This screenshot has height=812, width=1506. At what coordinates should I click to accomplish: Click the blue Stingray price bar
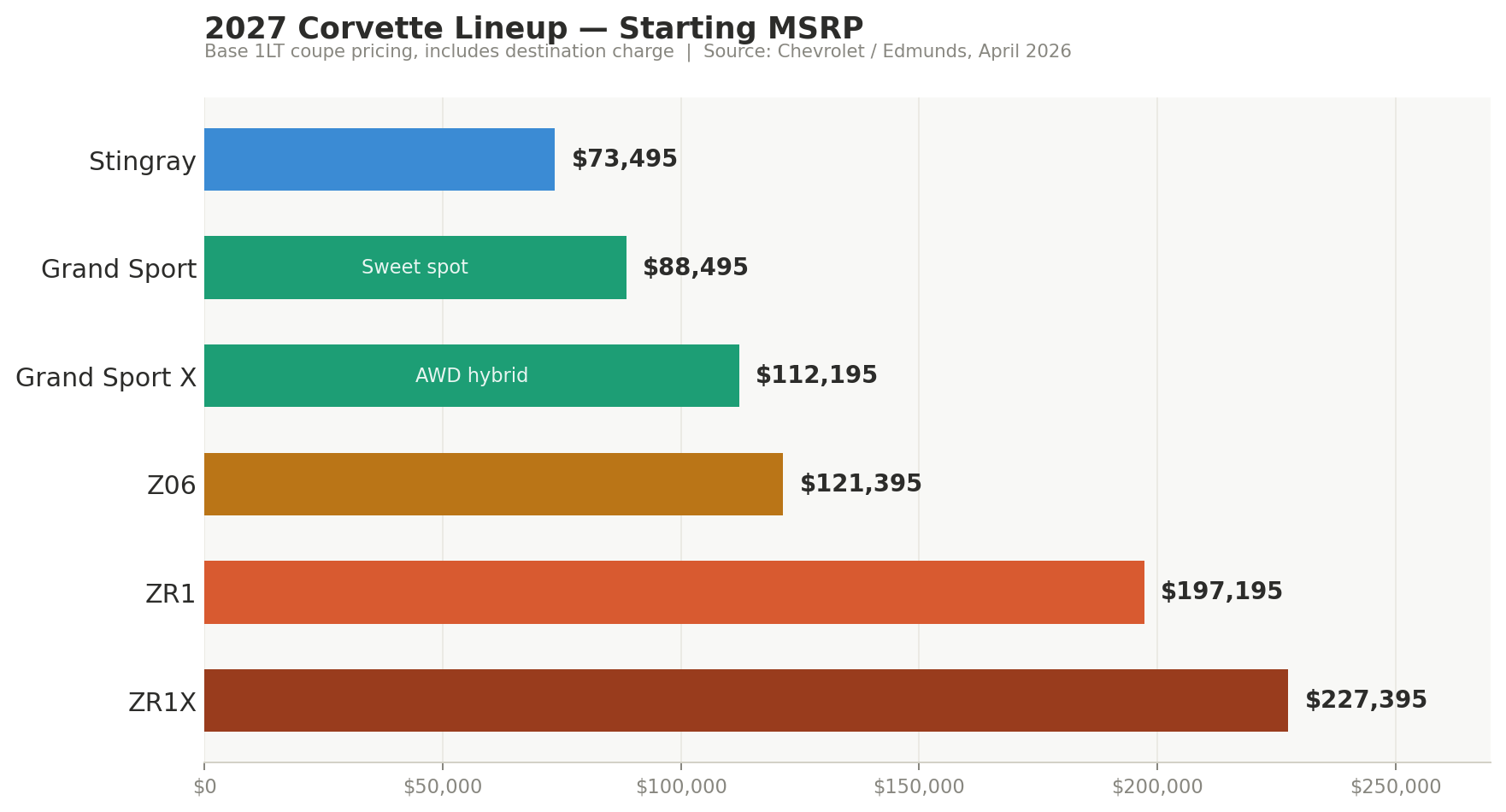(x=379, y=160)
